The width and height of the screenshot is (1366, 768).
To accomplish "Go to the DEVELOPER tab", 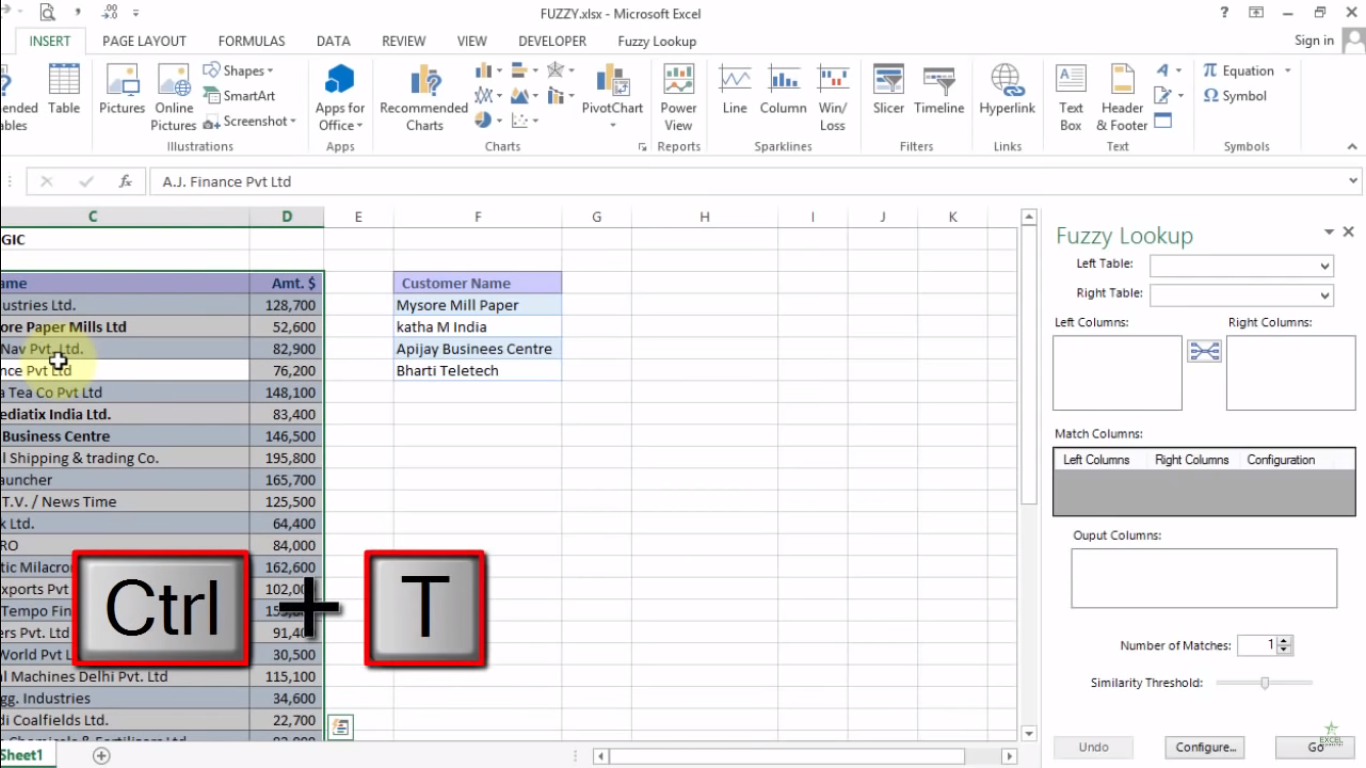I will 552,41.
